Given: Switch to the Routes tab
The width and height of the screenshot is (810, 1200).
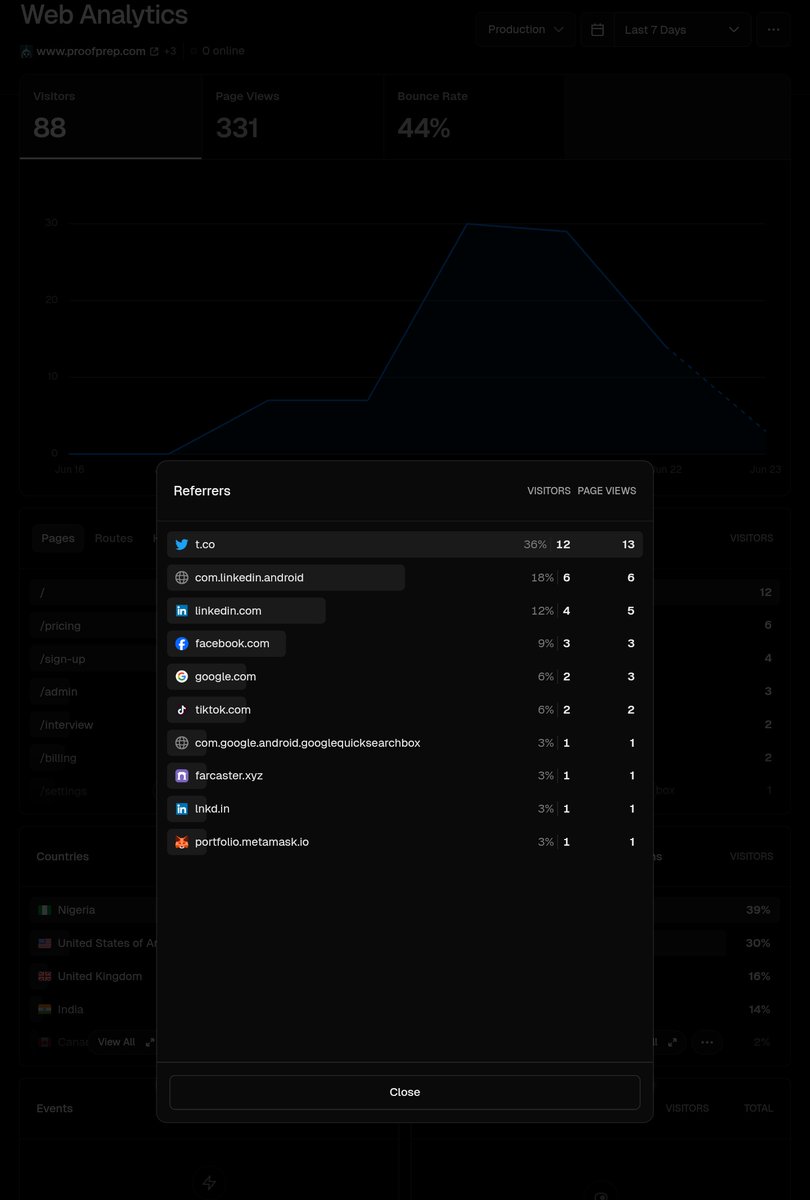Looking at the screenshot, I should [114, 538].
